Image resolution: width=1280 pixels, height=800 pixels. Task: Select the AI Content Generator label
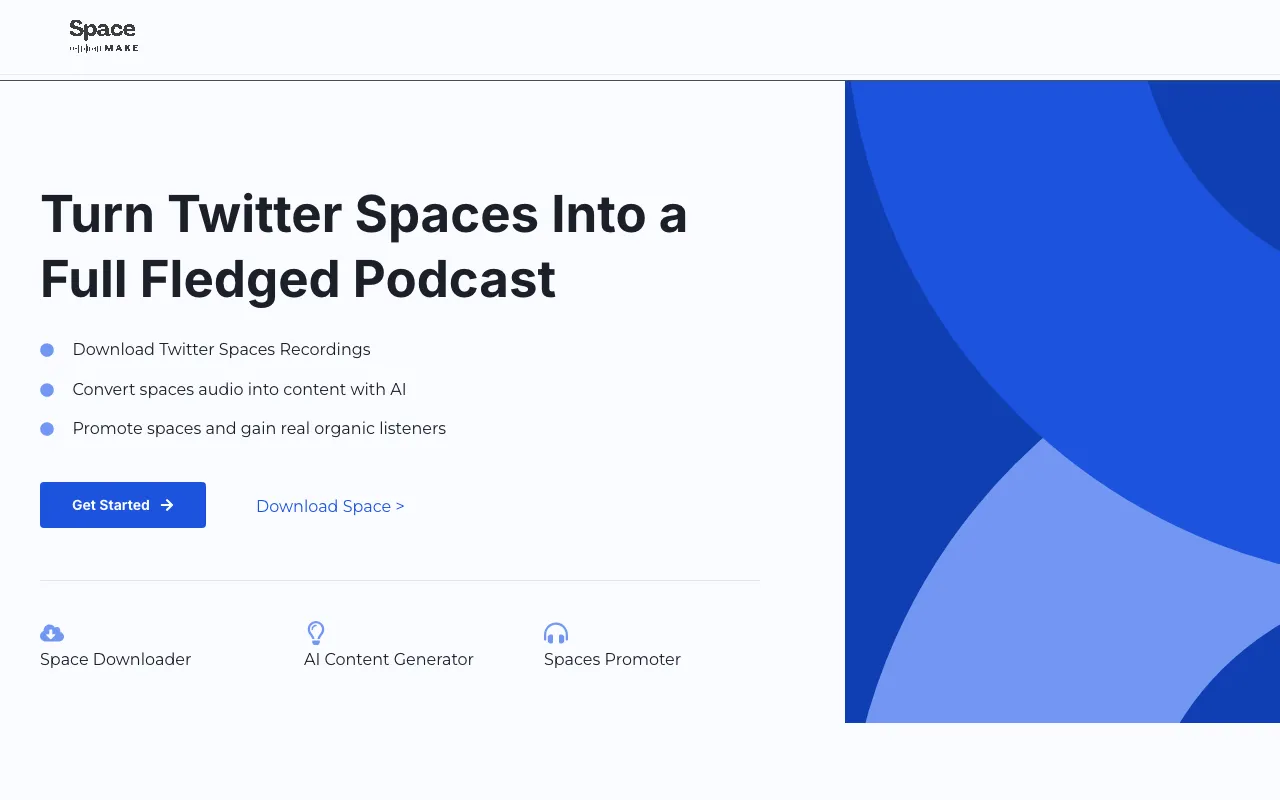click(389, 659)
